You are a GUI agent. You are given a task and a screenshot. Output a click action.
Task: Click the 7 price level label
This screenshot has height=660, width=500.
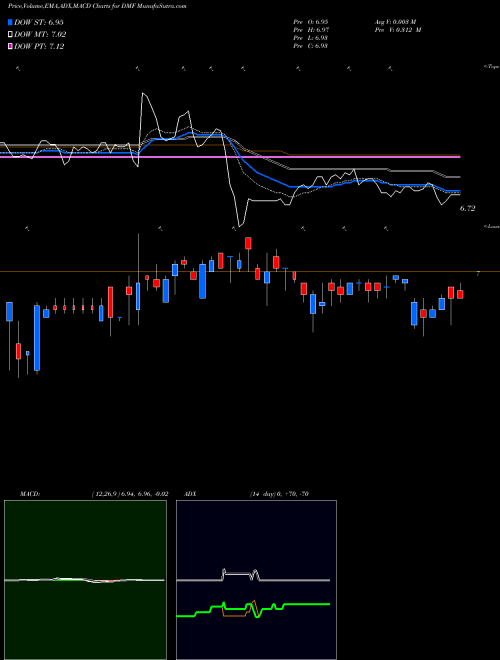[x=478, y=274]
